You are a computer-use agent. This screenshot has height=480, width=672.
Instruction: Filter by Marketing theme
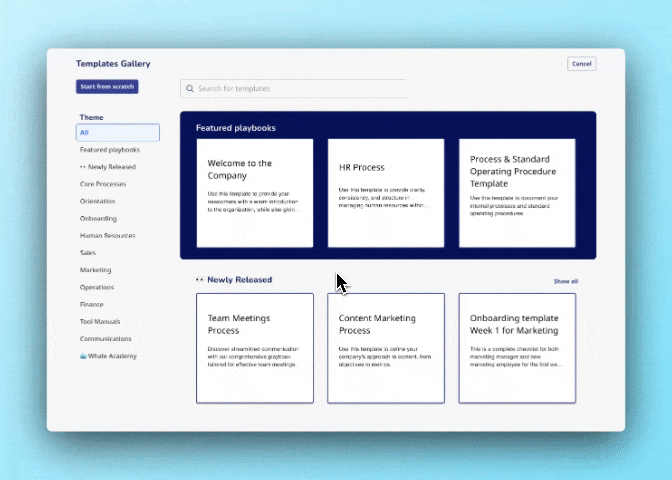[x=96, y=270]
